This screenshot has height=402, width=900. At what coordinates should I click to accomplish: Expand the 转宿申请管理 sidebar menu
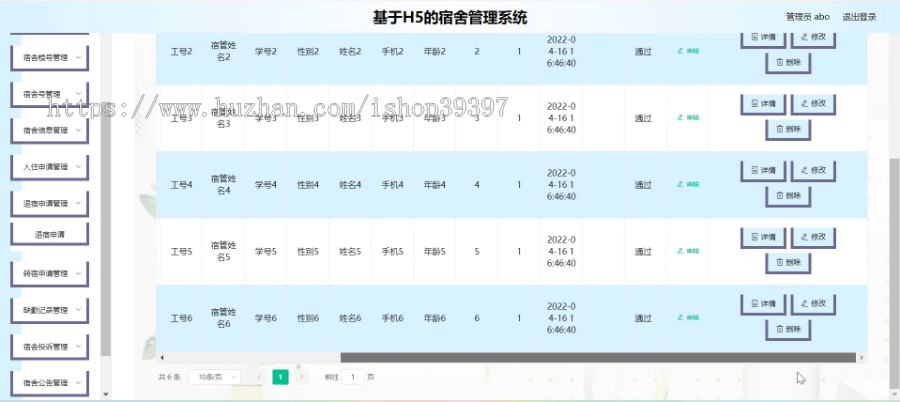49,273
